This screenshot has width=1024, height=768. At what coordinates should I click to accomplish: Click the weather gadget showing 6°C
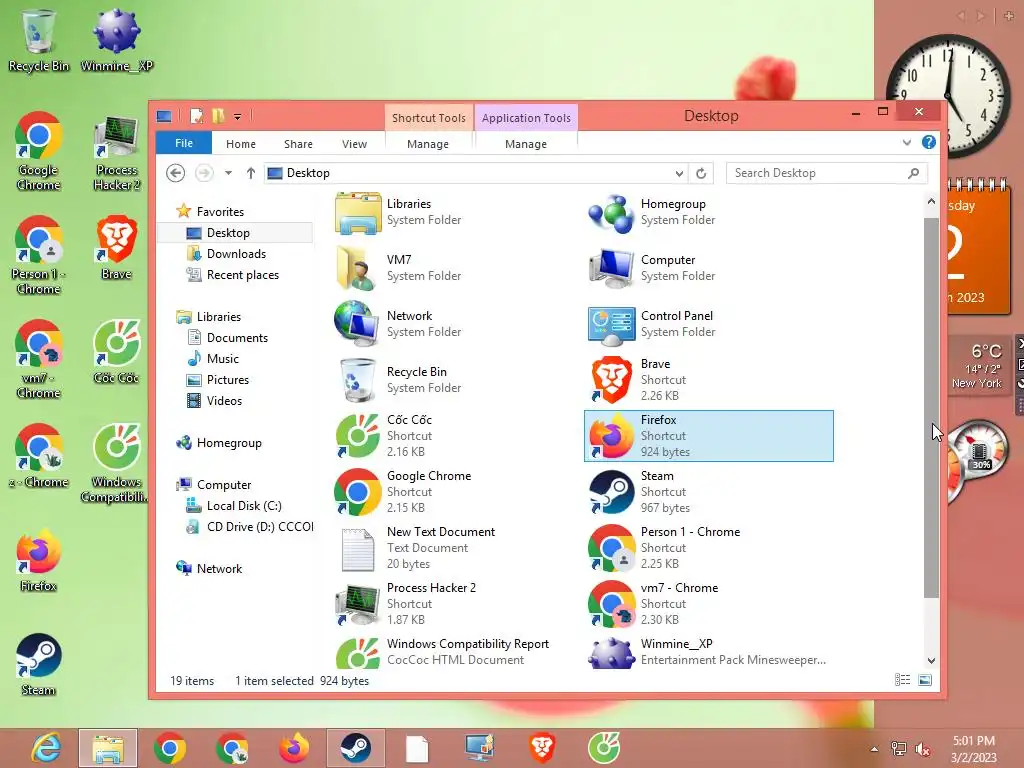coord(978,366)
